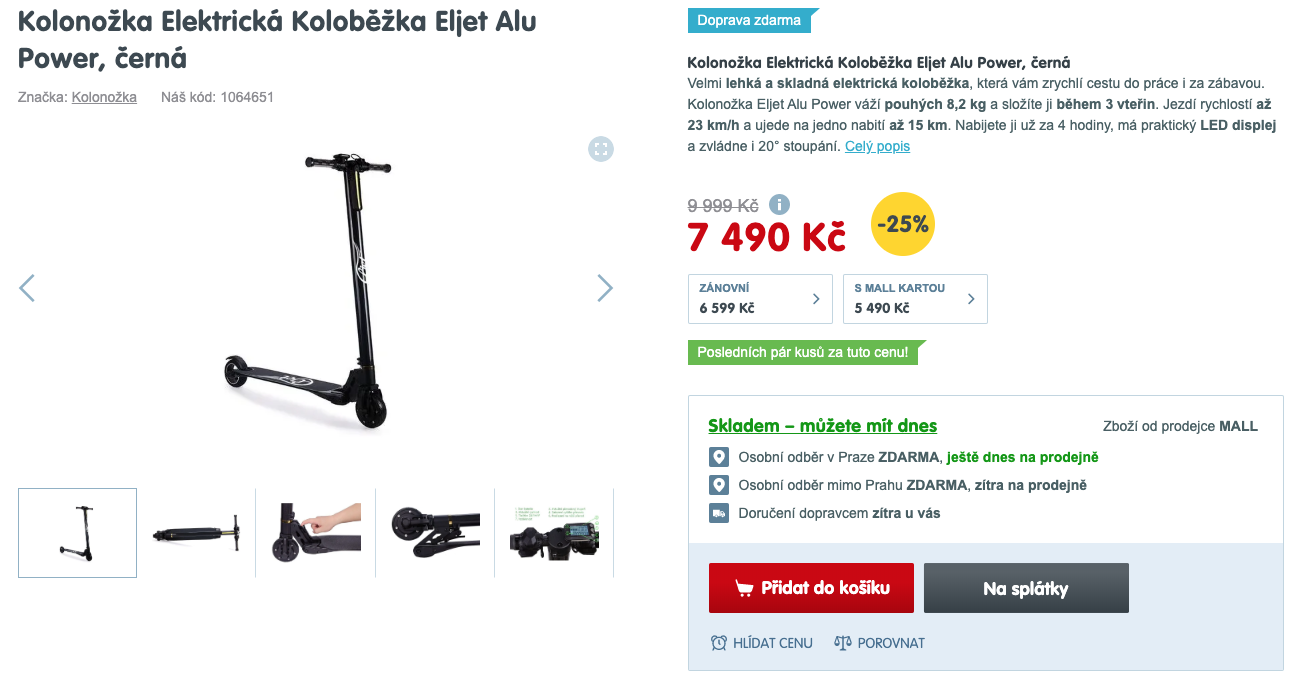
Task: Click pin icon for pickup in Praze
Action: click(x=718, y=457)
